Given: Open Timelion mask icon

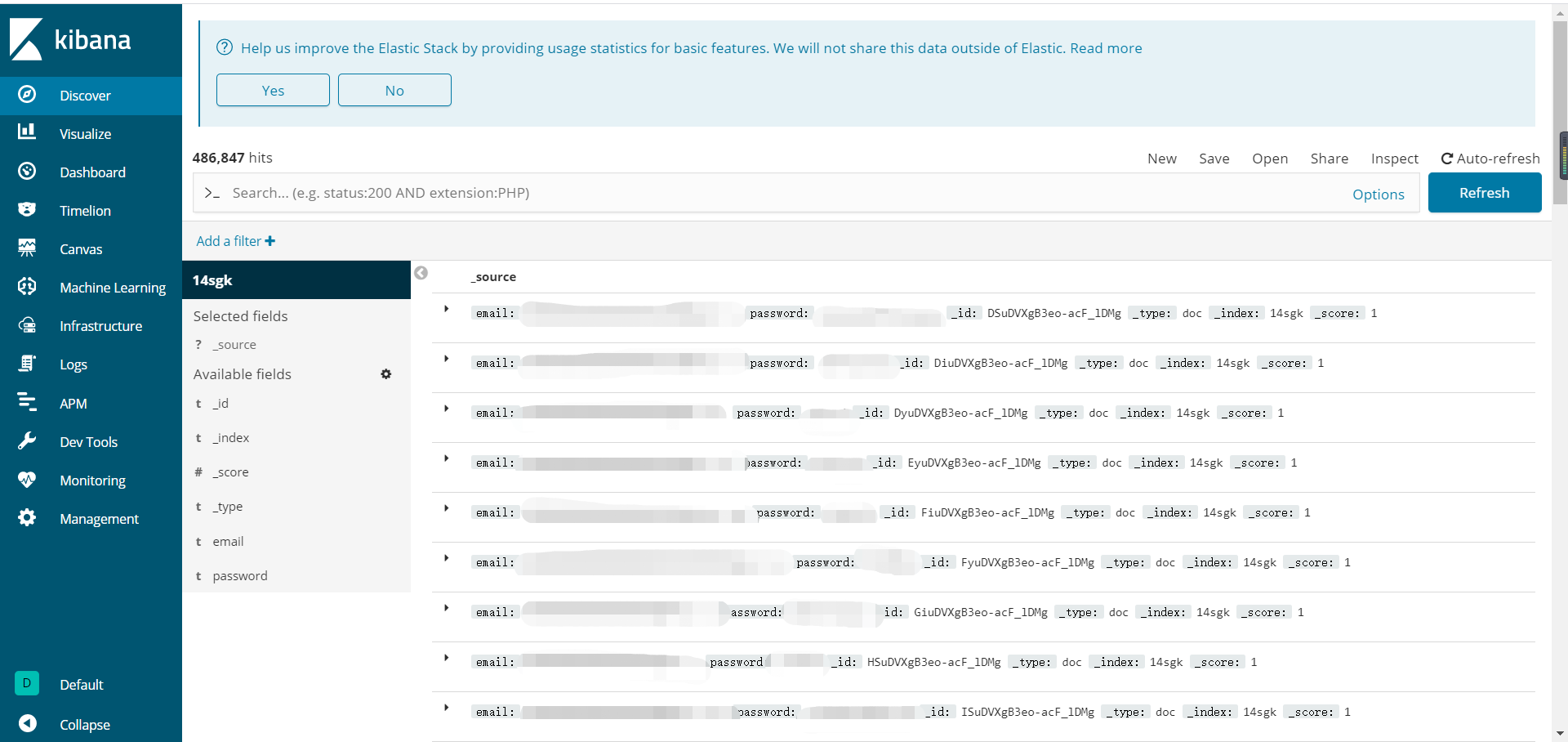Looking at the screenshot, I should (27, 210).
